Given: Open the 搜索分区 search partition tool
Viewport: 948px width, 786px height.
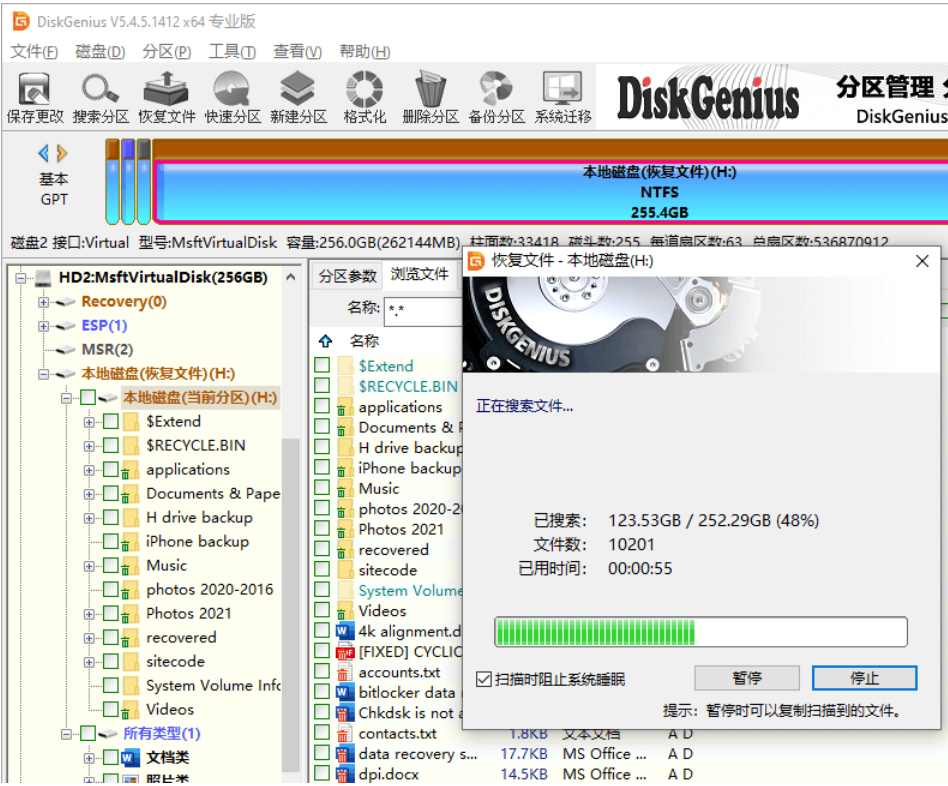Looking at the screenshot, I should click(x=100, y=97).
